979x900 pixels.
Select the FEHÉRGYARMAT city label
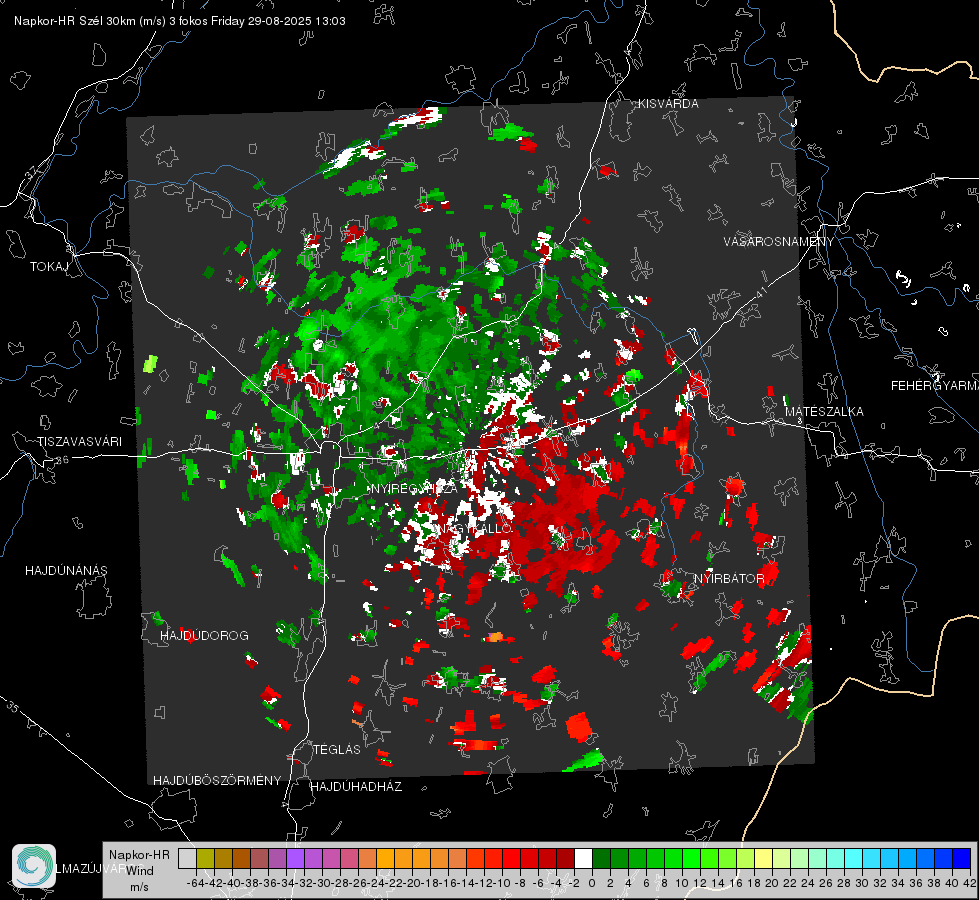pyautogui.click(x=935, y=386)
